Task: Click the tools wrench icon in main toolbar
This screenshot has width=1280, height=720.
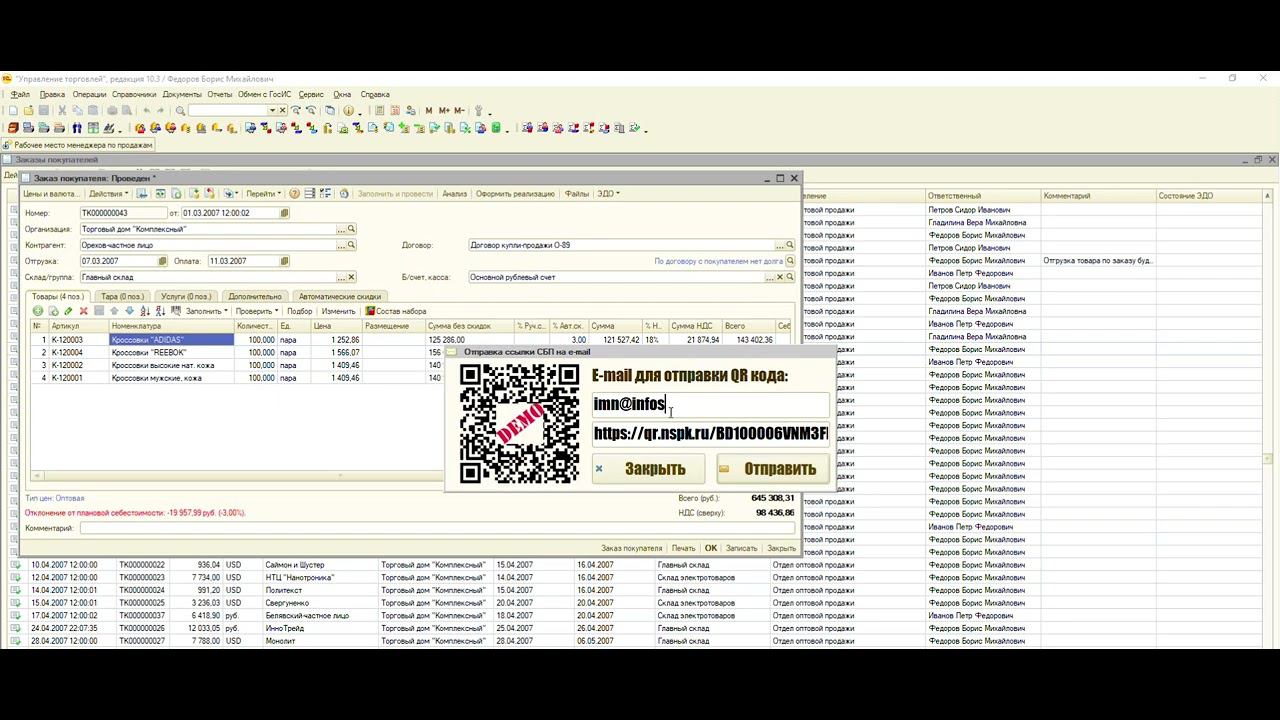Action: point(478,111)
